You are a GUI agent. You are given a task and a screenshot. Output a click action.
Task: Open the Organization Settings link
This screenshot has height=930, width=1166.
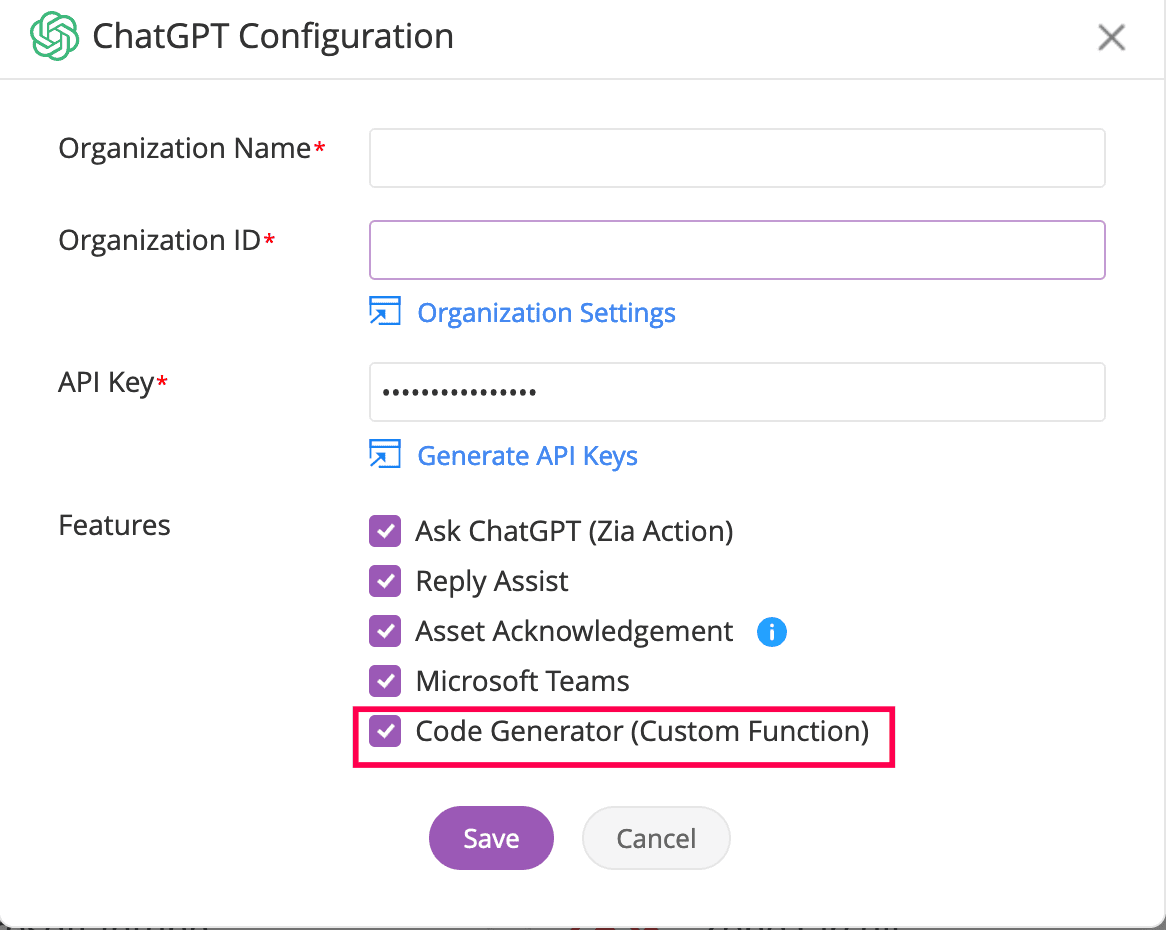(546, 313)
